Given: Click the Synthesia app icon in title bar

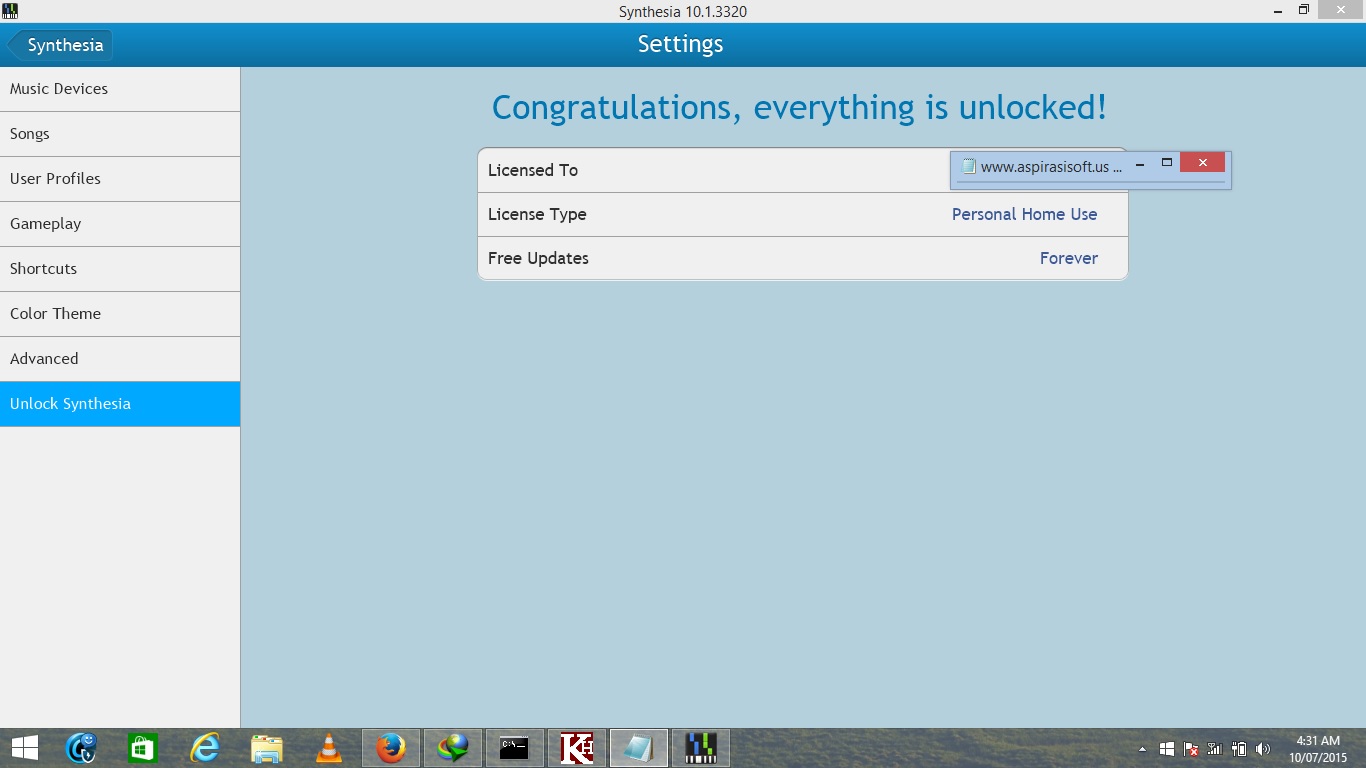Looking at the screenshot, I should tap(10, 11).
